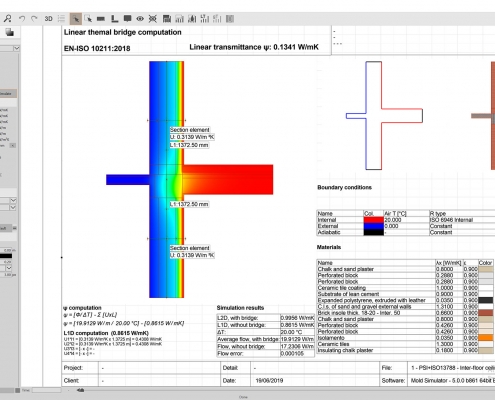
Task: Choose the box selection pointer tool
Action: (x=88, y=19)
